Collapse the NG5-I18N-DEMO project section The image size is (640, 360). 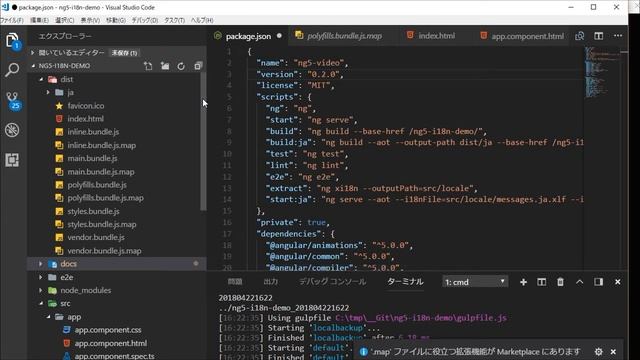coord(33,66)
